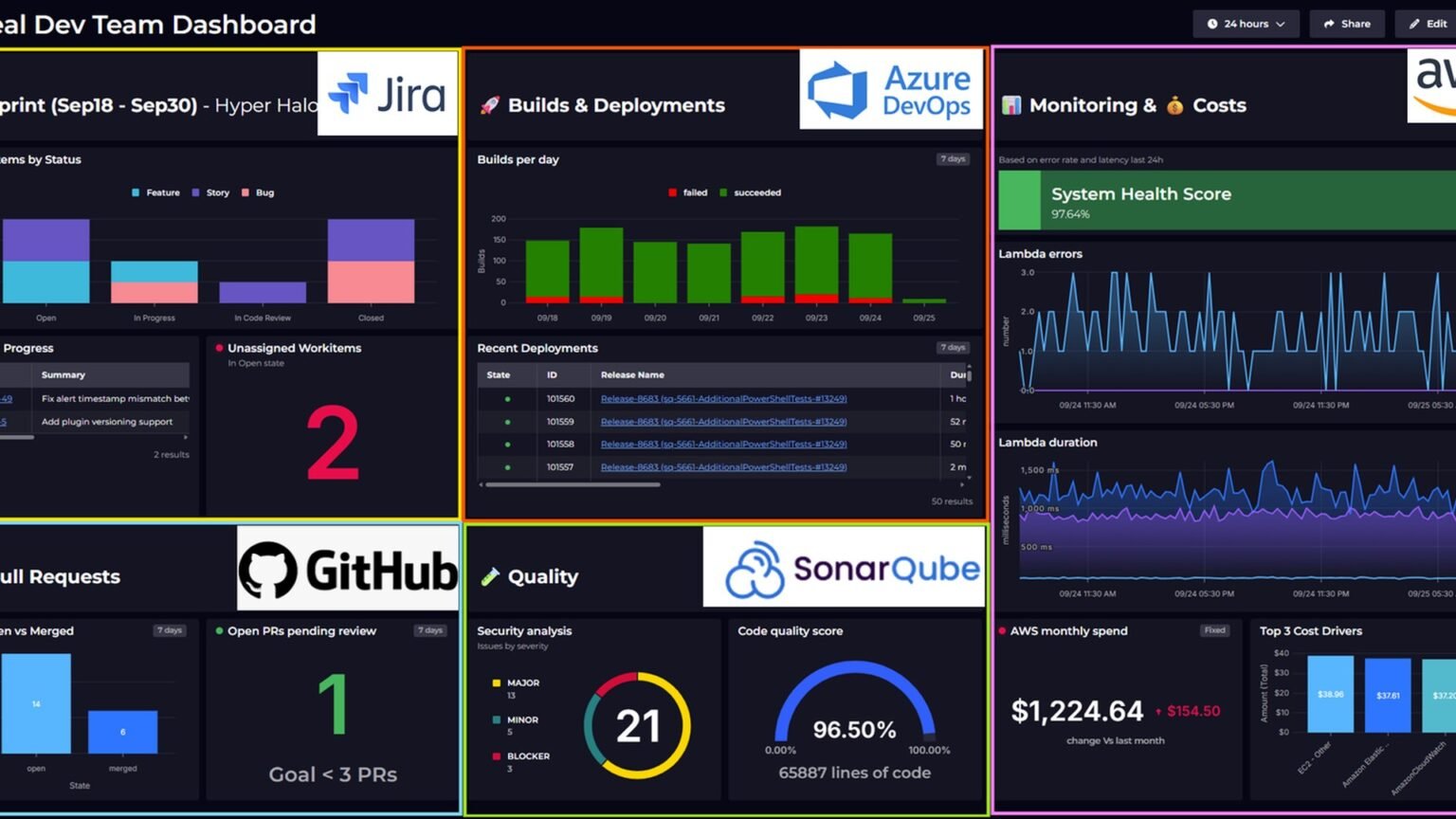Click the Share button
Screen dimensions: 1456x819
(x=1347, y=24)
